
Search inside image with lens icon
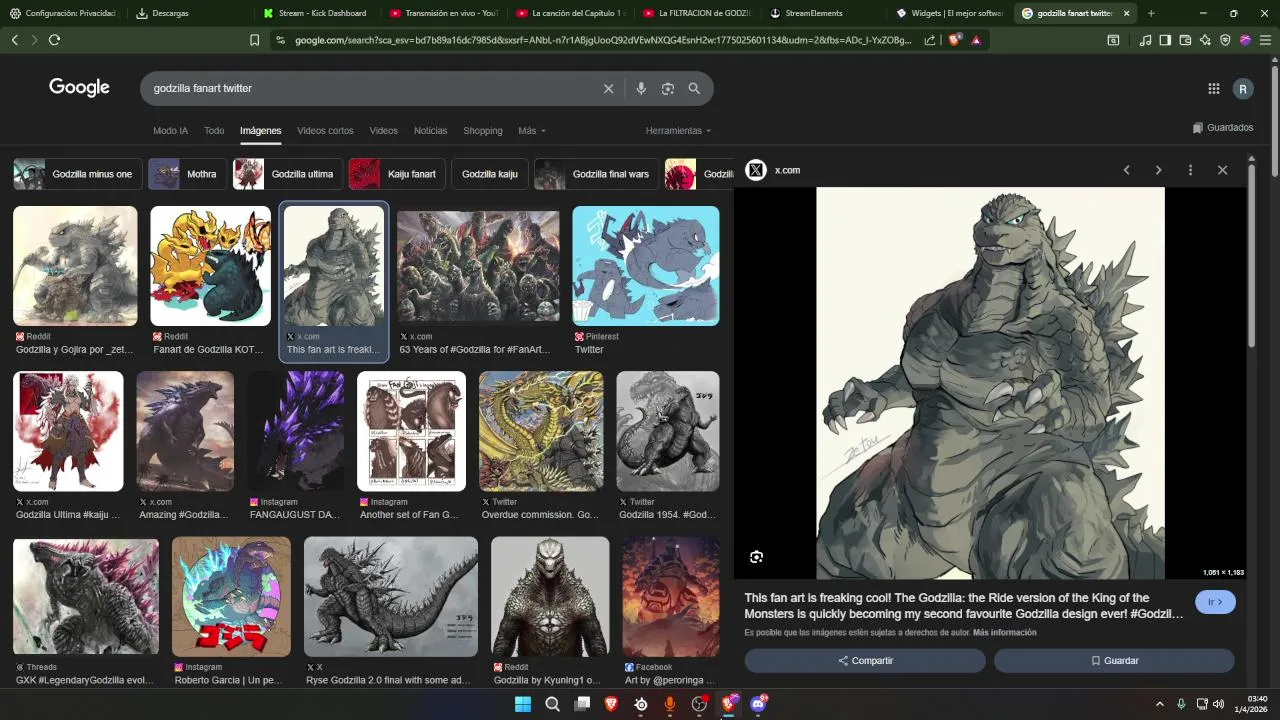click(756, 557)
